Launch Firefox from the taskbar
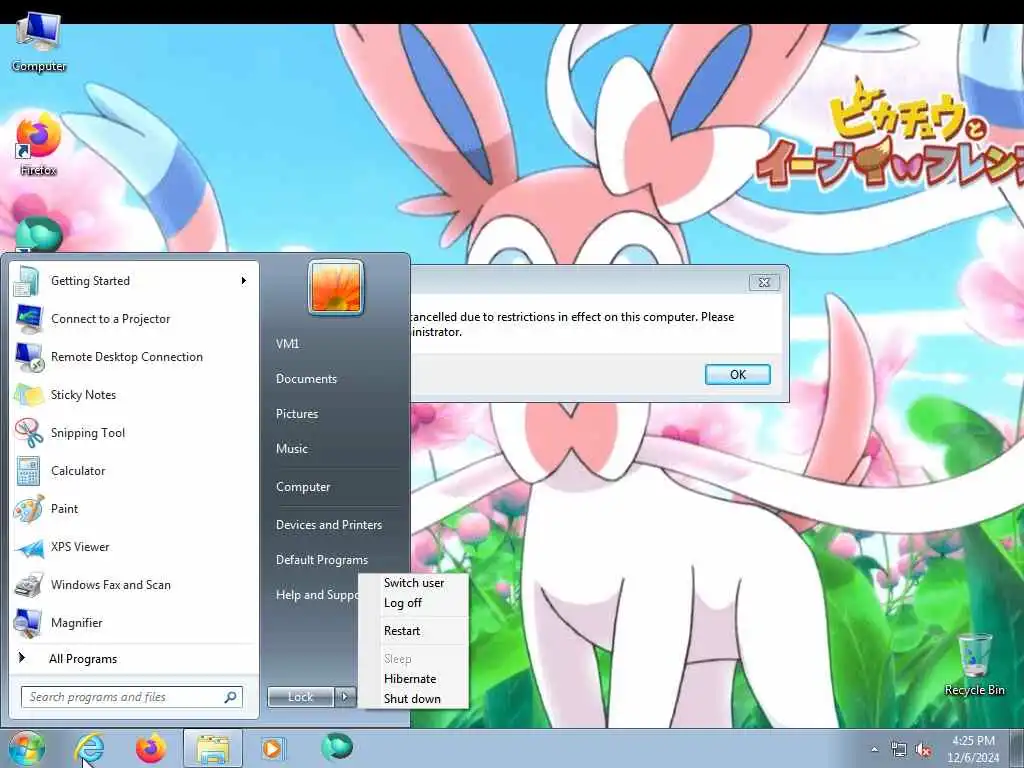The height and width of the screenshot is (768, 1024). point(151,748)
